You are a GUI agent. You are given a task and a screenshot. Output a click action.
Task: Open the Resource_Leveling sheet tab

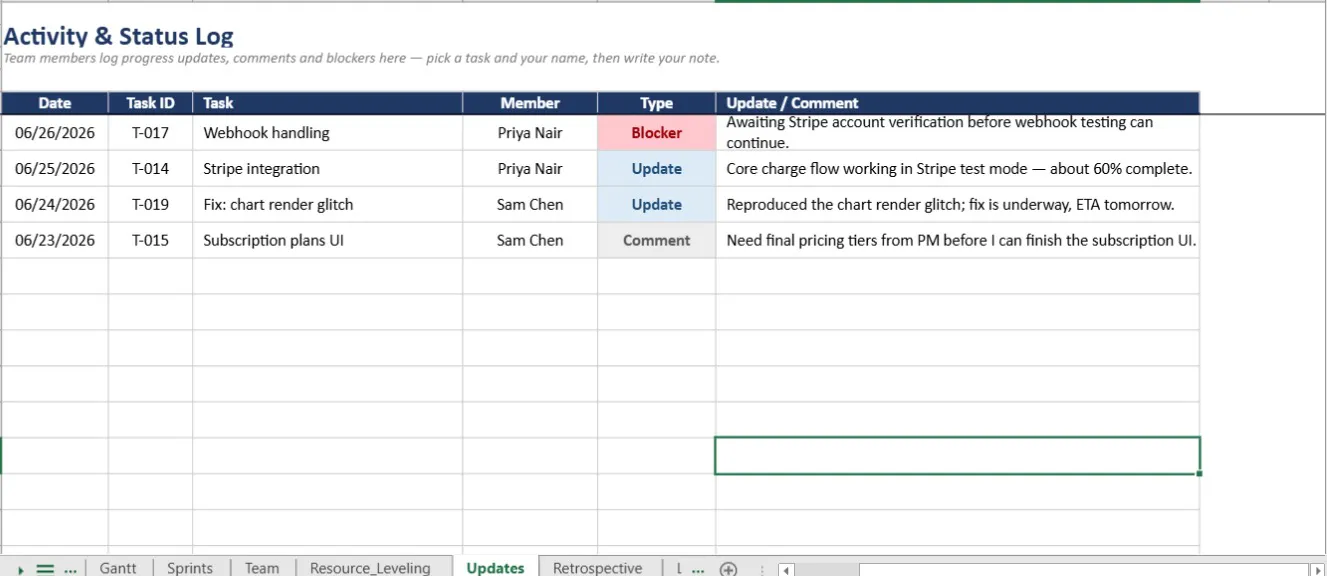tap(370, 568)
